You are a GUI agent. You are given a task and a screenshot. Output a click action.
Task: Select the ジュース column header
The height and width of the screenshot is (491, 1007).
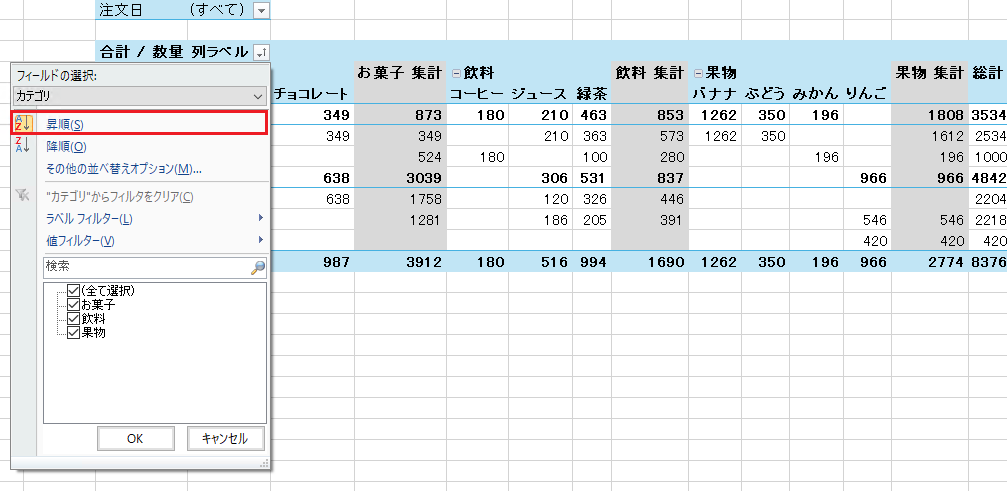(539, 94)
